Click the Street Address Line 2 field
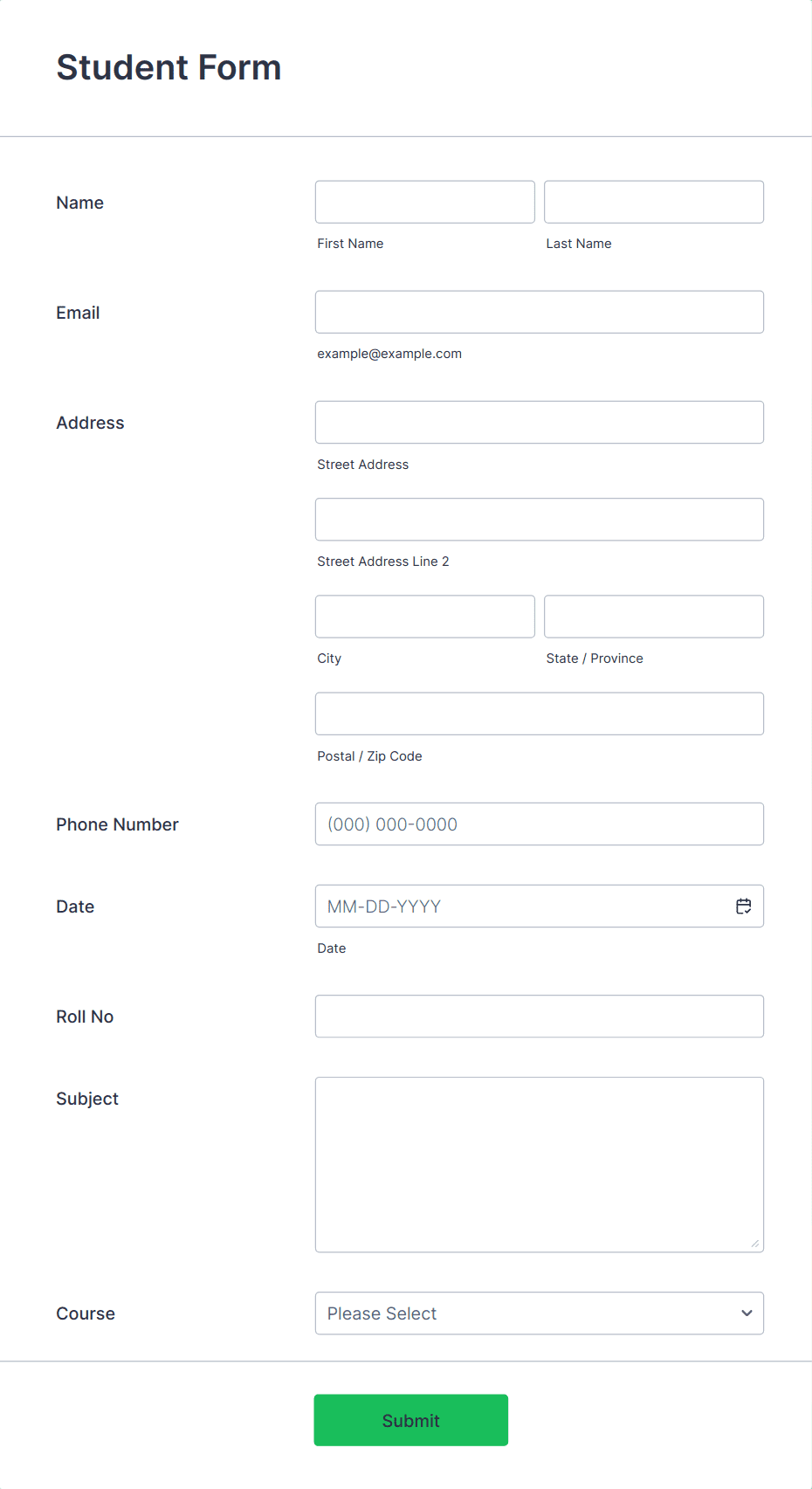Viewport: 812px width, 1489px height. click(539, 519)
